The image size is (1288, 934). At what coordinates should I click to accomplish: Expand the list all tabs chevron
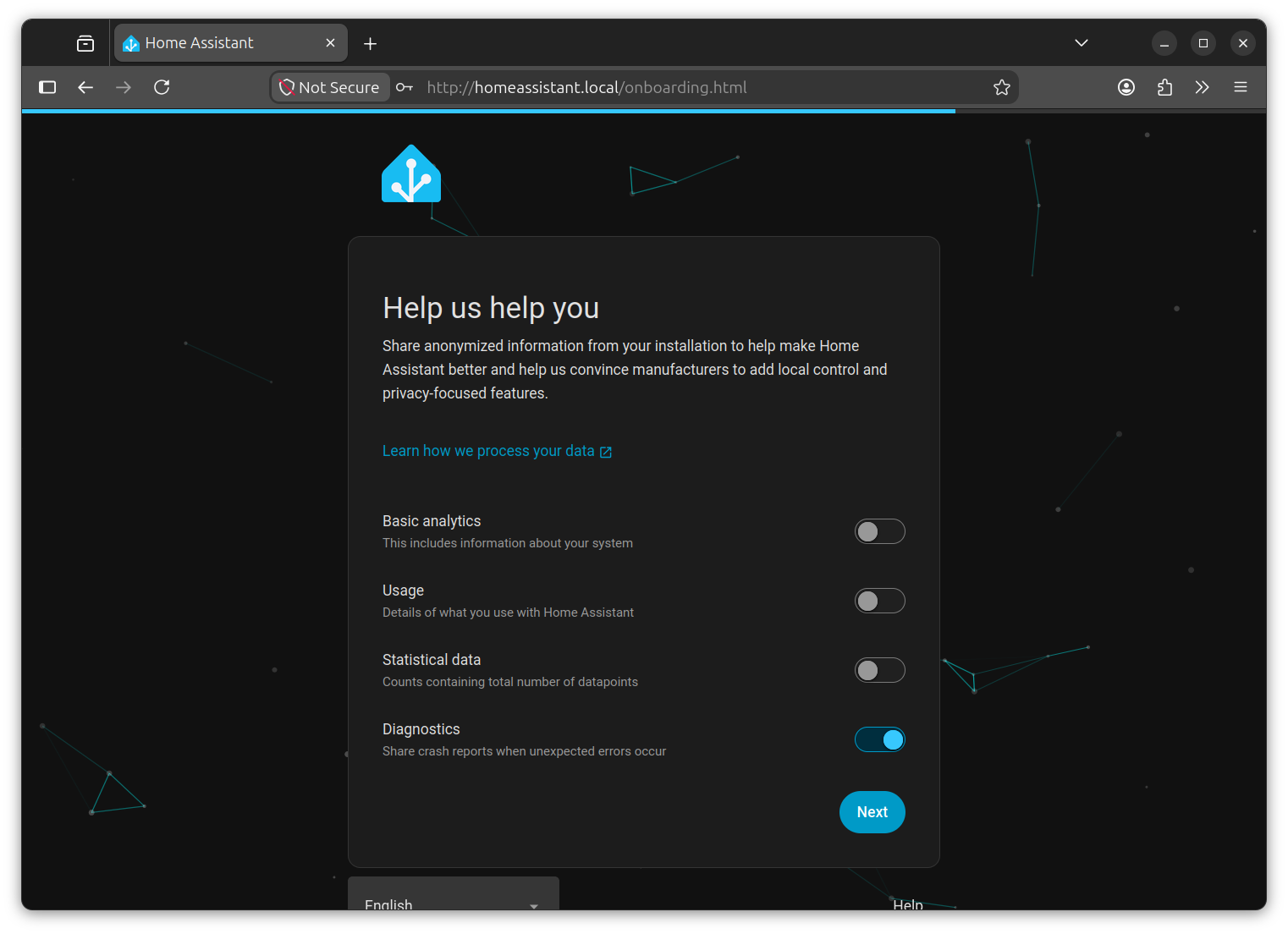(1082, 42)
